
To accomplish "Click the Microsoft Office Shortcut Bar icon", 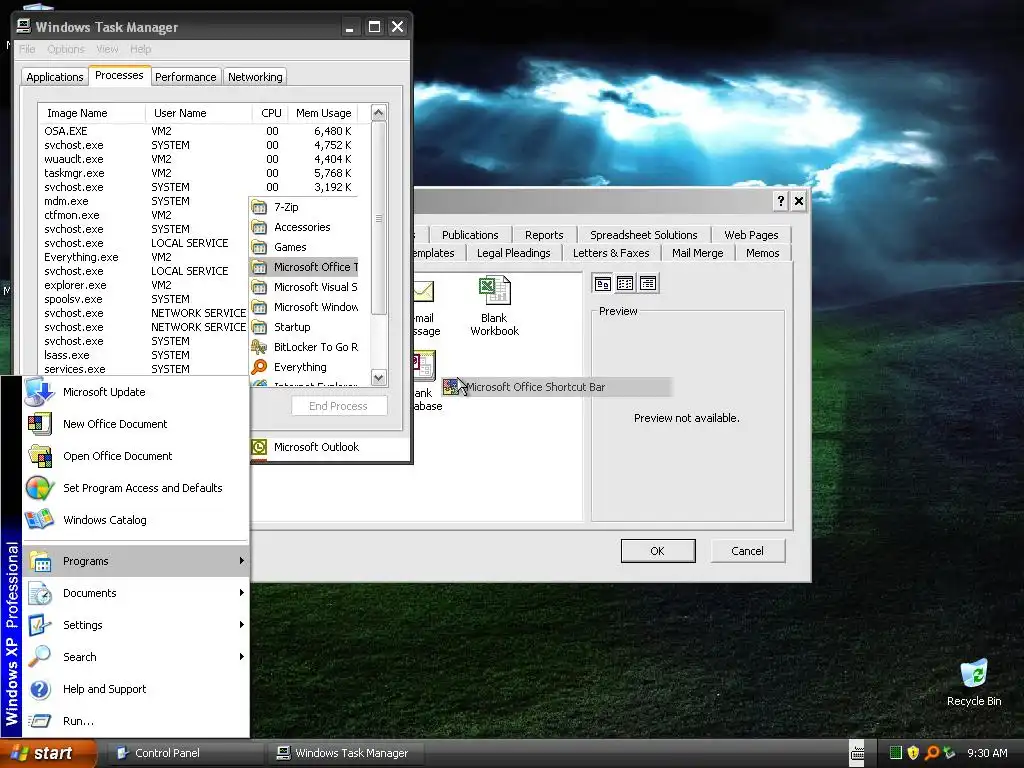I will tap(451, 387).
